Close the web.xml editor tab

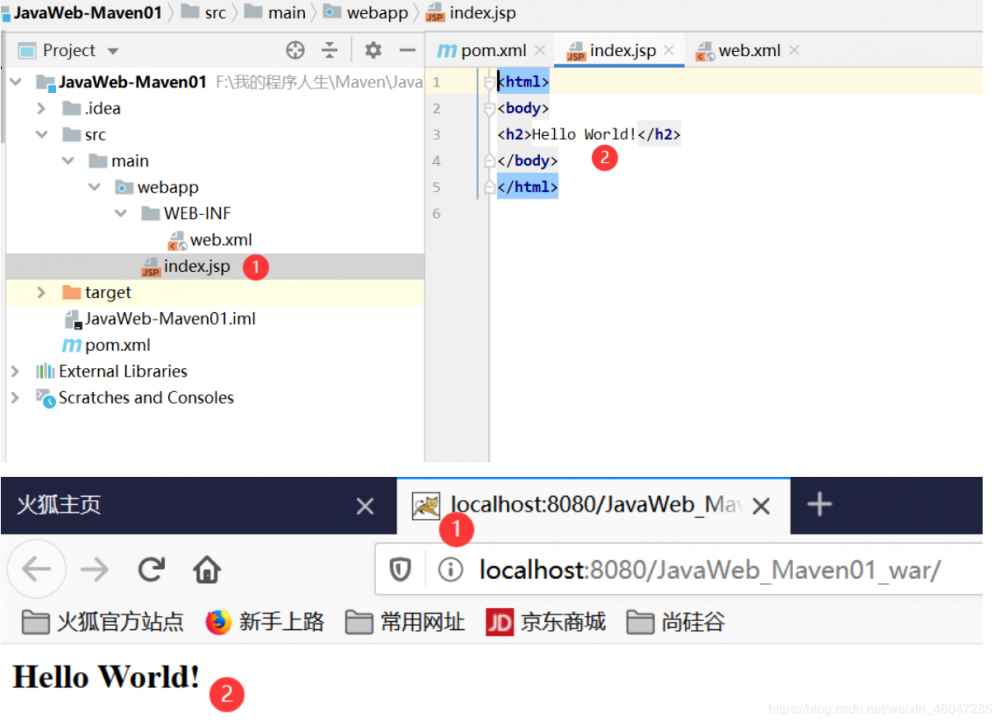794,50
